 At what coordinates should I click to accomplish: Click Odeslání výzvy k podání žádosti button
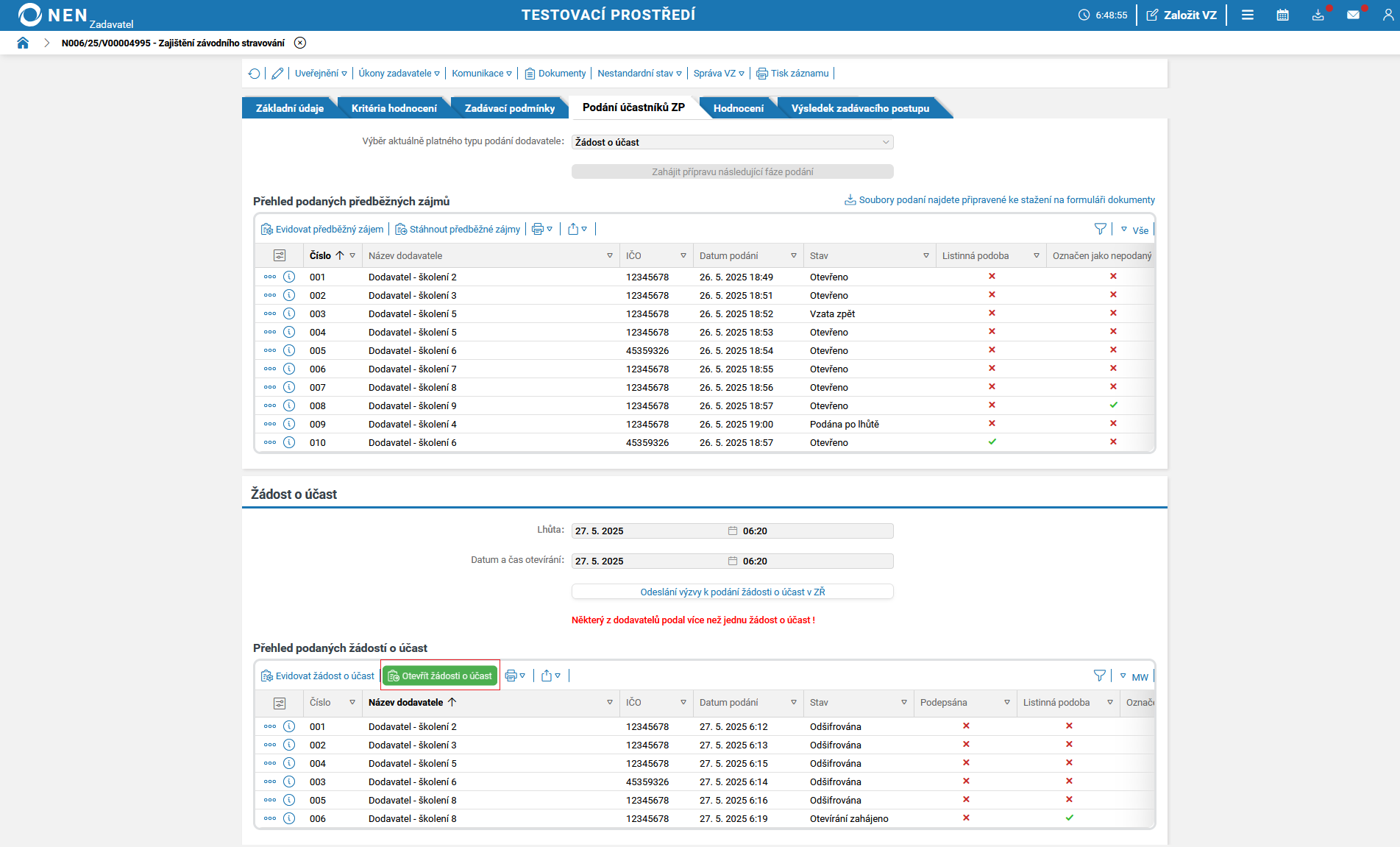pyautogui.click(x=732, y=592)
